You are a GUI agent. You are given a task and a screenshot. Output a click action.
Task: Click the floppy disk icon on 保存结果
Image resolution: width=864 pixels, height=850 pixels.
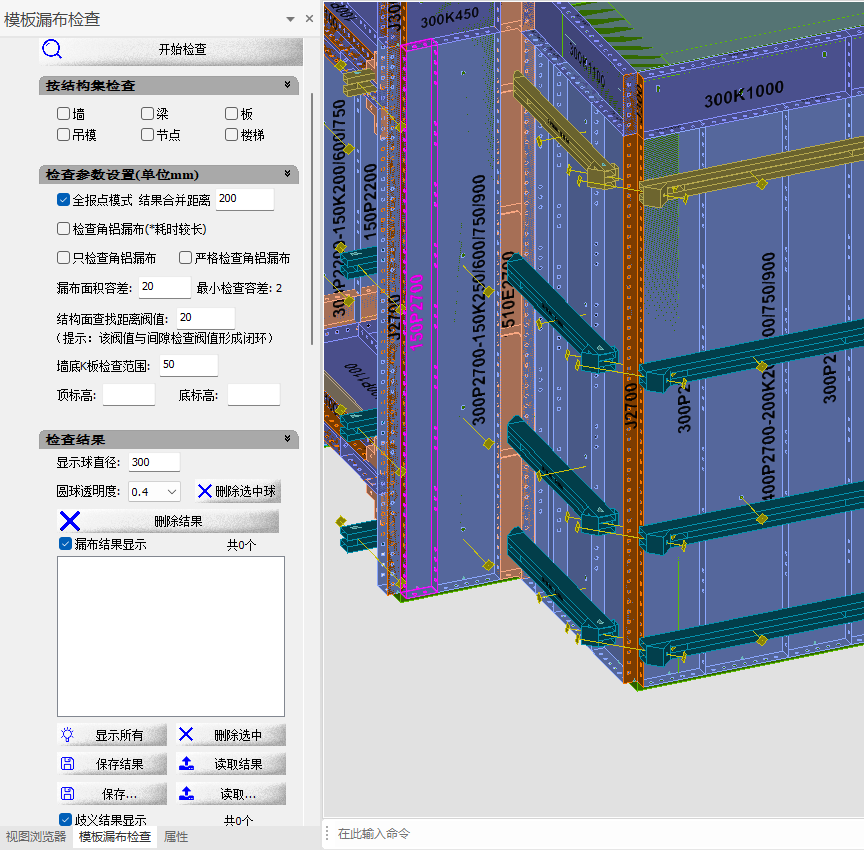coord(67,764)
